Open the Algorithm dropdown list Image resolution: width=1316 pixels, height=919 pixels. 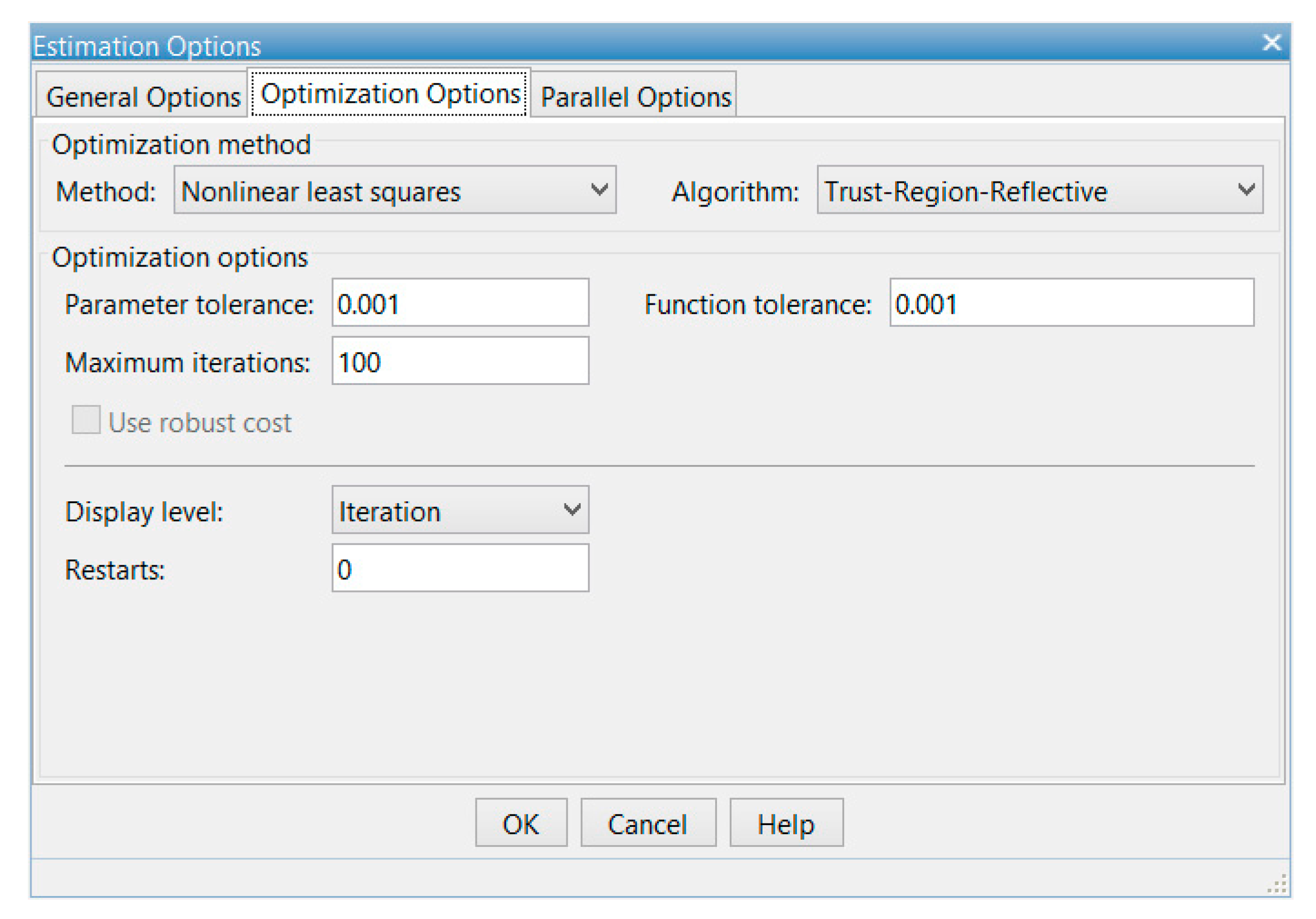point(1245,191)
